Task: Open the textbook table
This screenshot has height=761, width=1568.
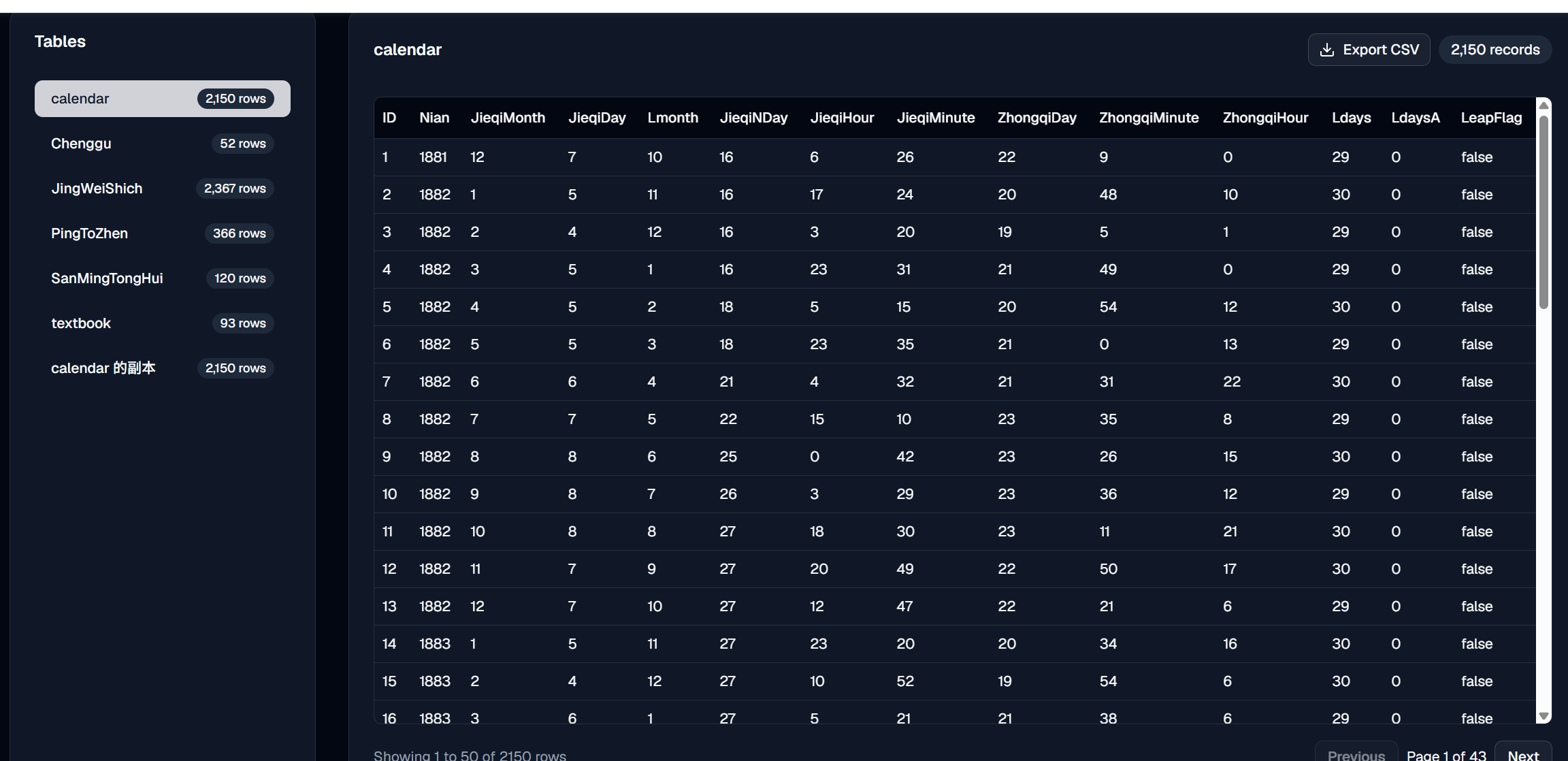Action: pos(163,323)
